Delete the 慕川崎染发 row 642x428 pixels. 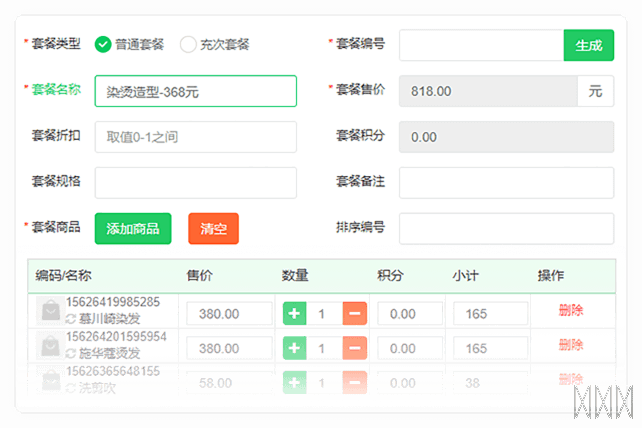(571, 310)
